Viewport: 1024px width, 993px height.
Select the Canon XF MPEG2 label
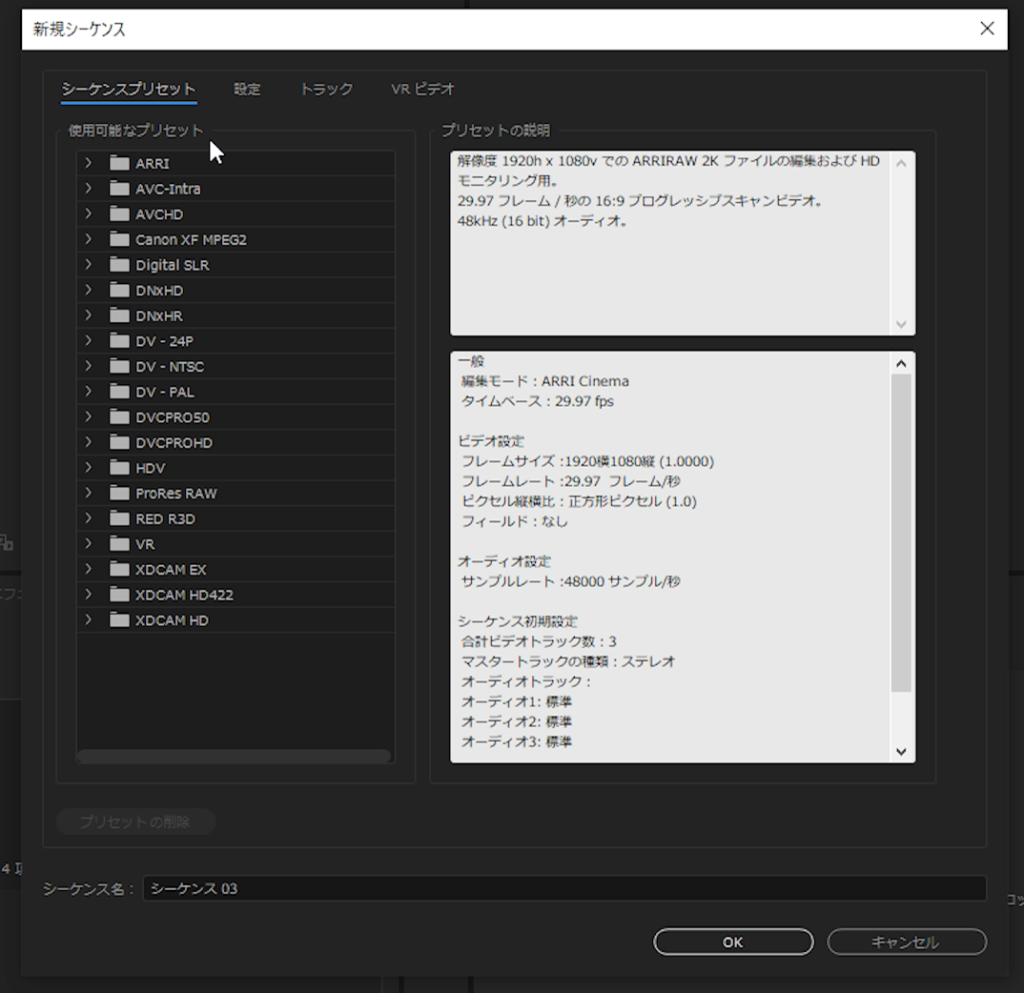pyautogui.click(x=191, y=240)
